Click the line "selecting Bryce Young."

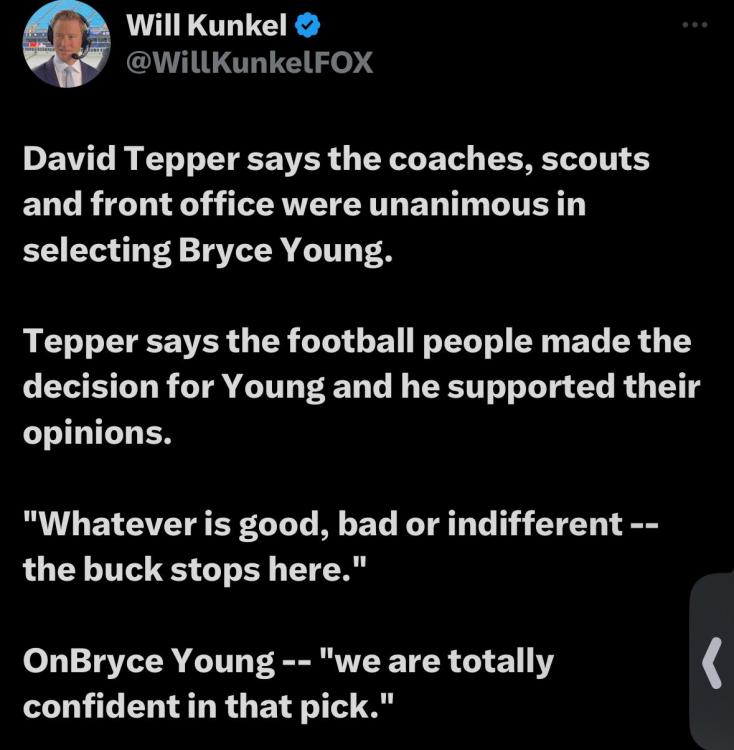(x=208, y=249)
